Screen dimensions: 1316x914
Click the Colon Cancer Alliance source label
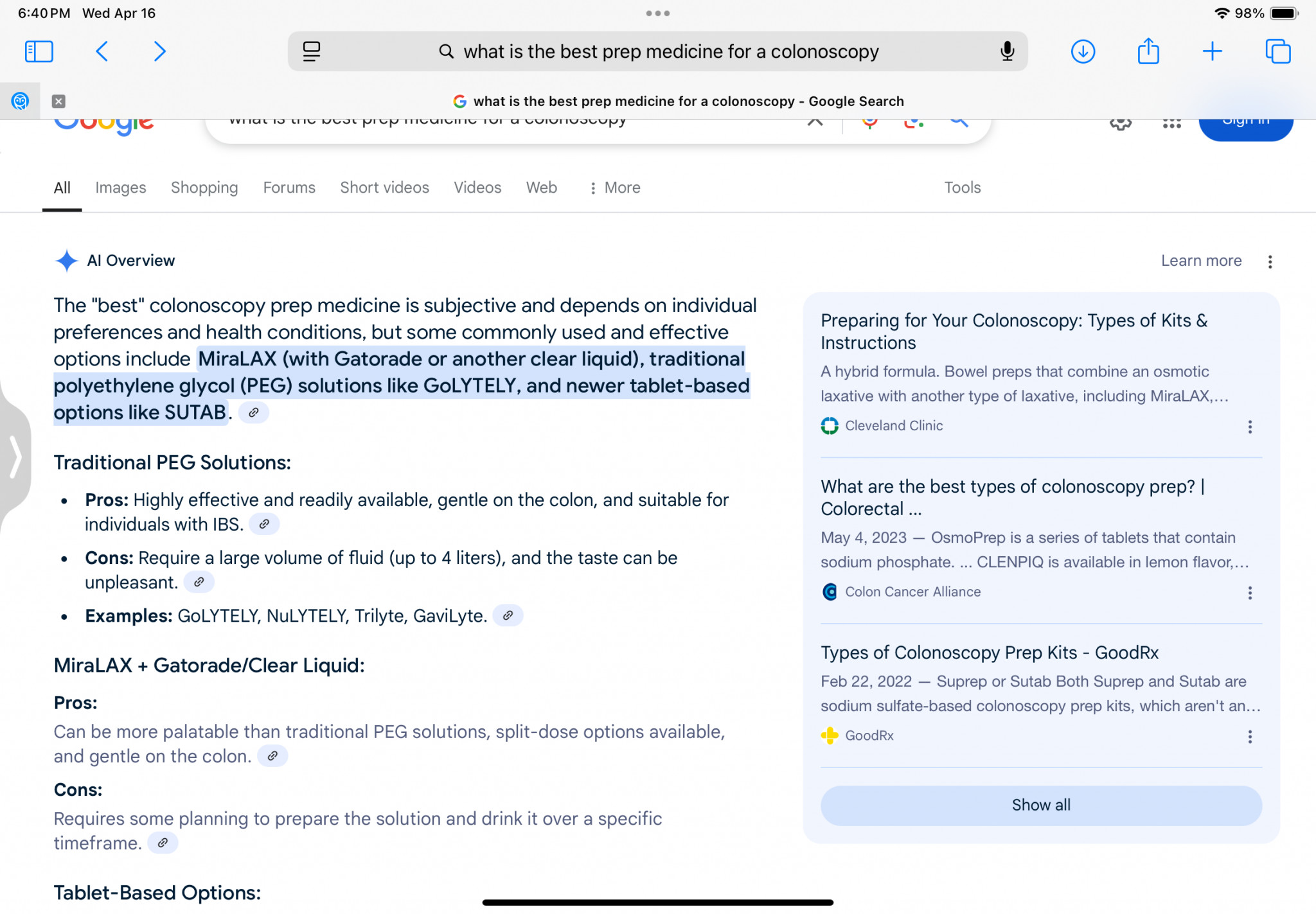[912, 592]
